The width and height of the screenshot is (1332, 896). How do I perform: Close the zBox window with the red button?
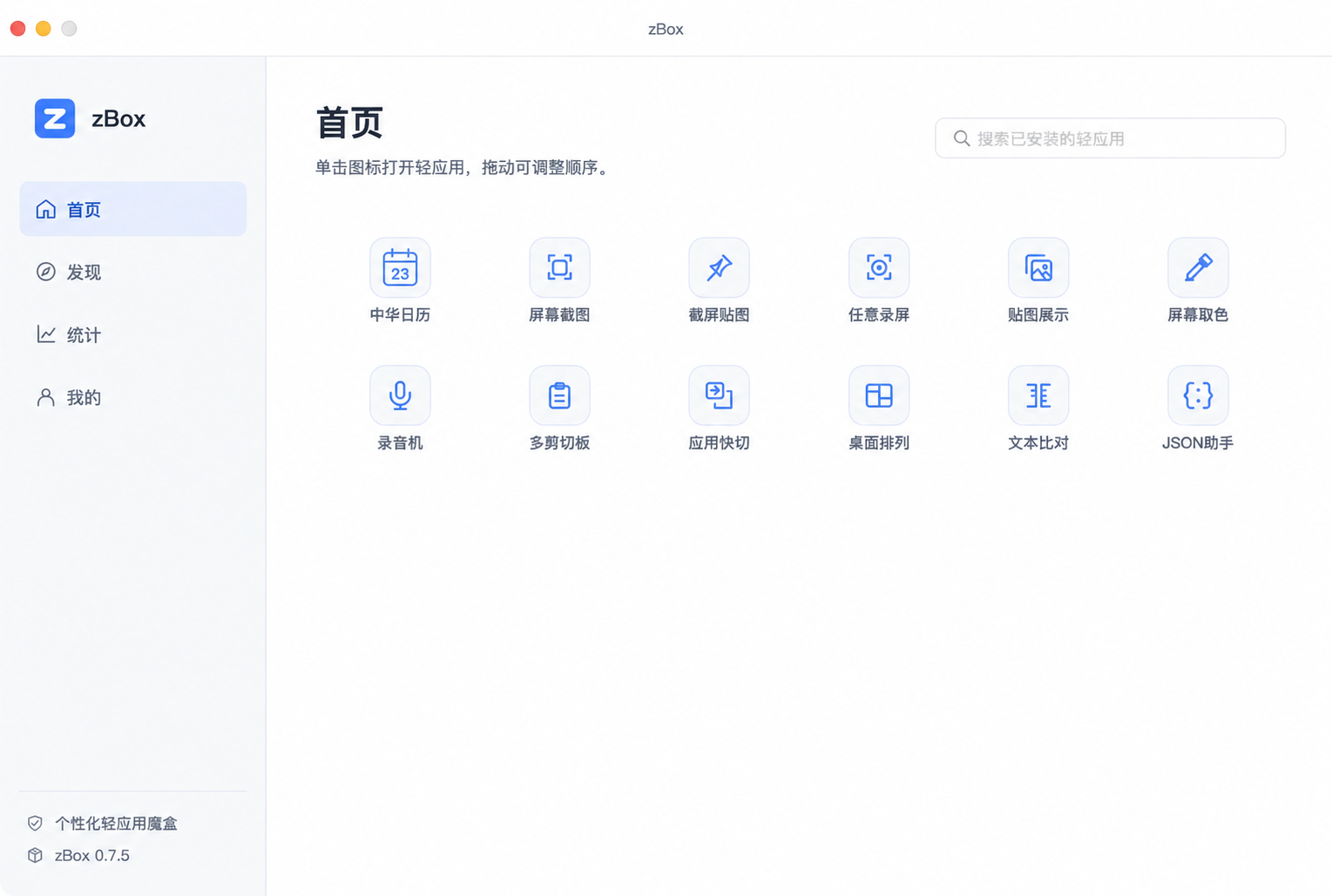[18, 29]
